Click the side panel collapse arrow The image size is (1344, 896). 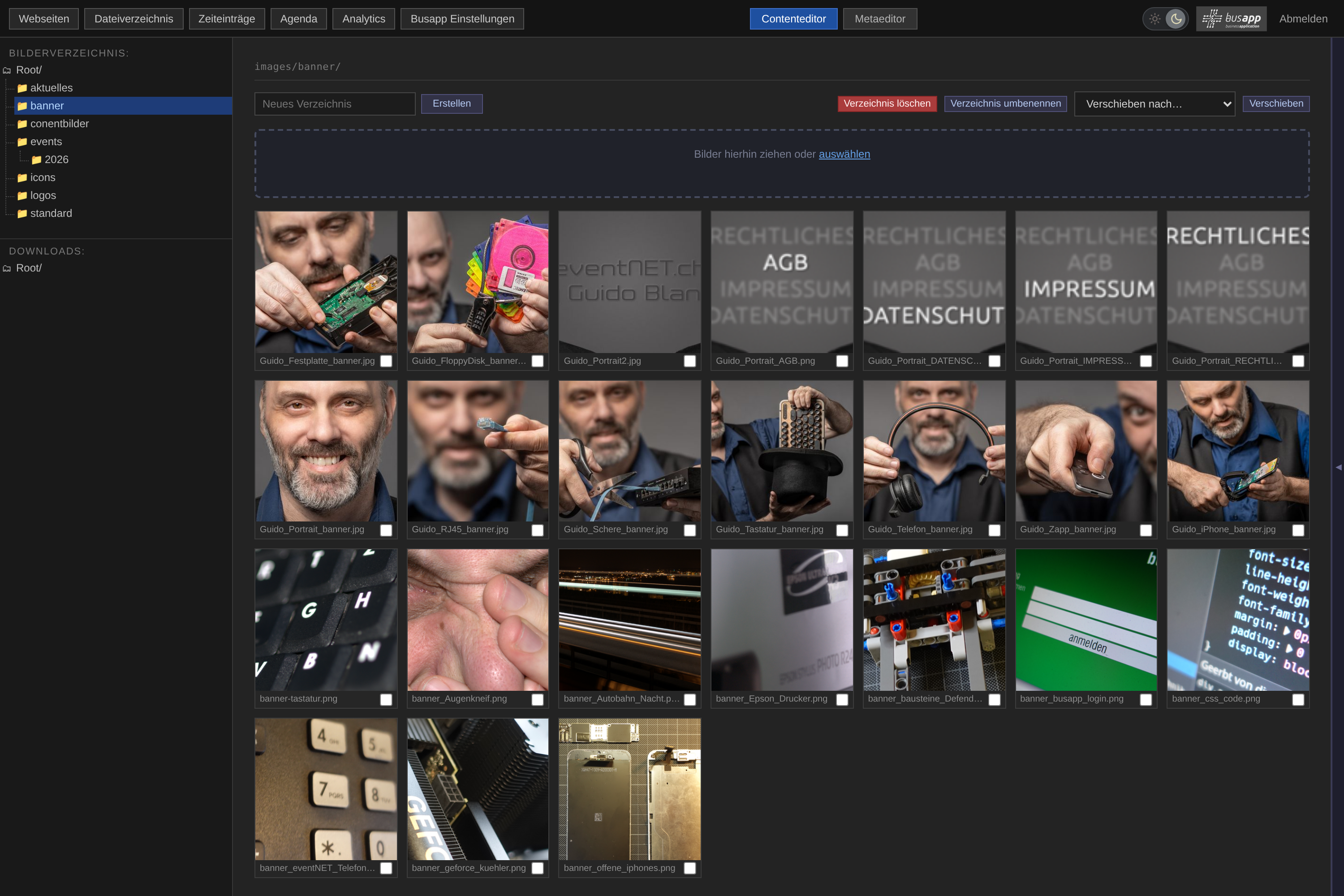pyautogui.click(x=1338, y=467)
